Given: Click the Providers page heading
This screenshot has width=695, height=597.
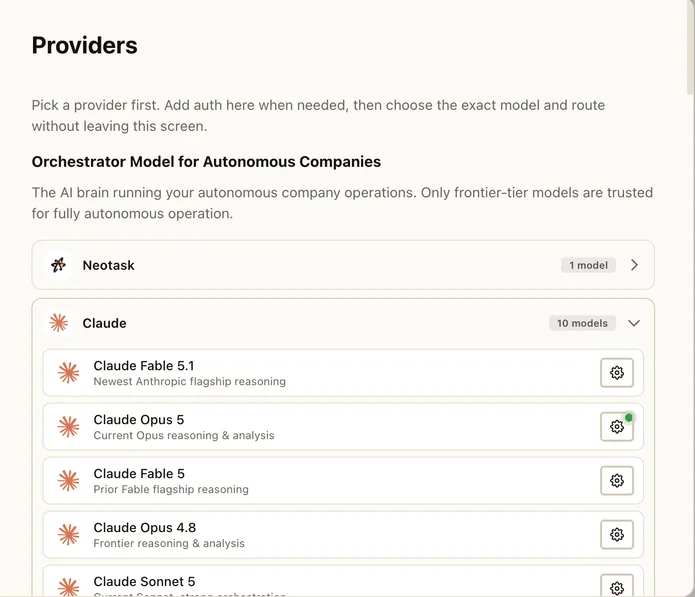Looking at the screenshot, I should point(85,45).
